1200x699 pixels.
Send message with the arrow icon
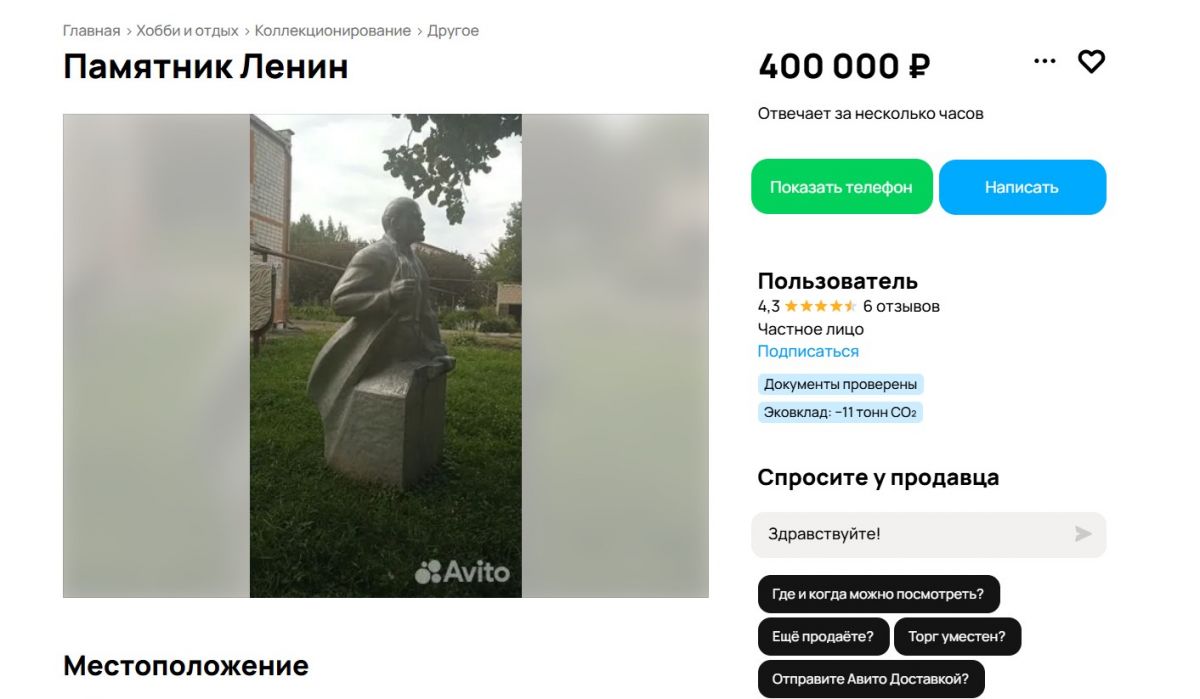click(1083, 534)
